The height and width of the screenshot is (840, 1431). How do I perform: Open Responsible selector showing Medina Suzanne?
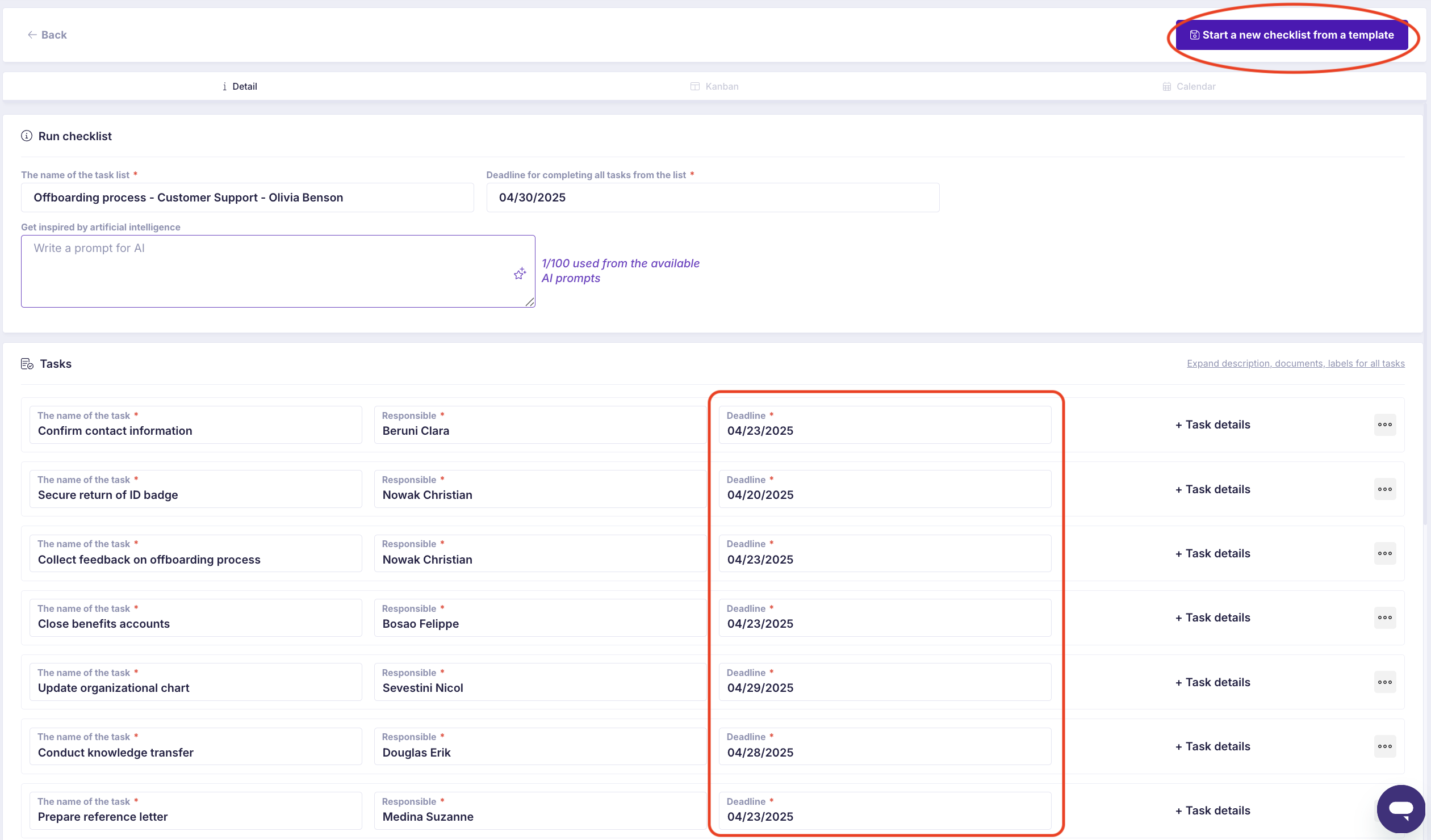click(540, 810)
